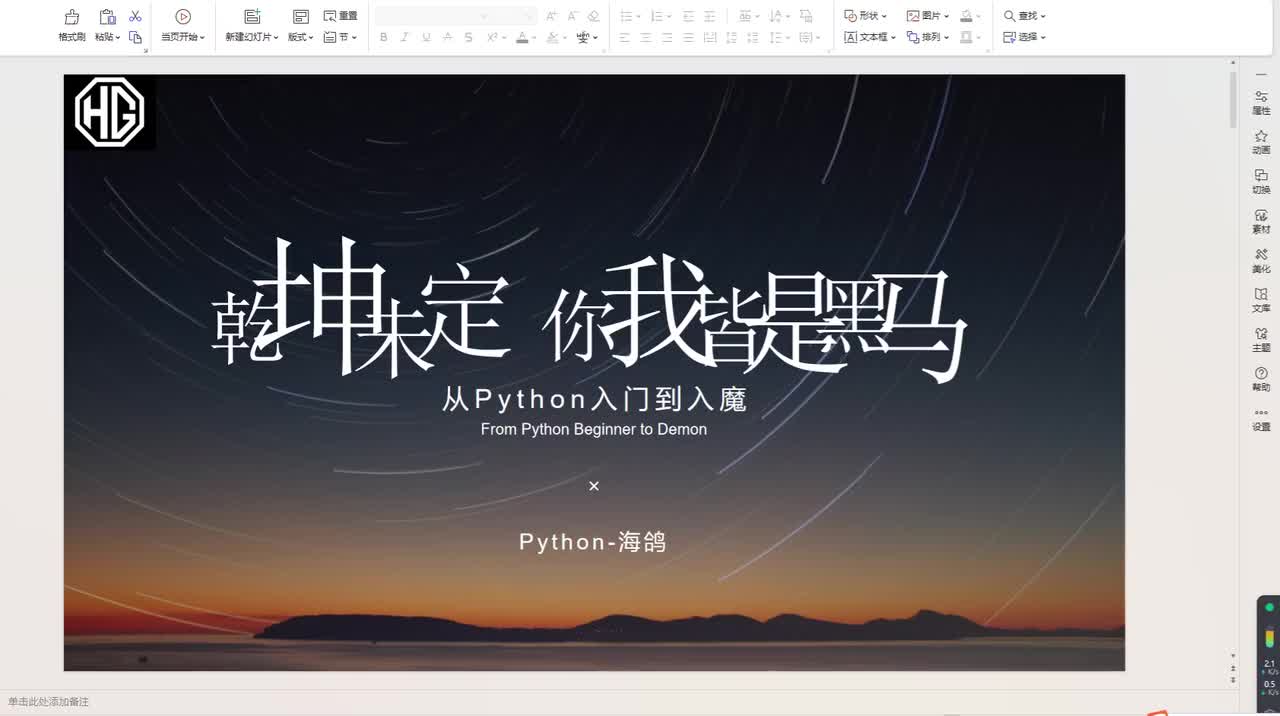The height and width of the screenshot is (716, 1280).
Task: Toggle center text alignment
Action: [646, 37]
